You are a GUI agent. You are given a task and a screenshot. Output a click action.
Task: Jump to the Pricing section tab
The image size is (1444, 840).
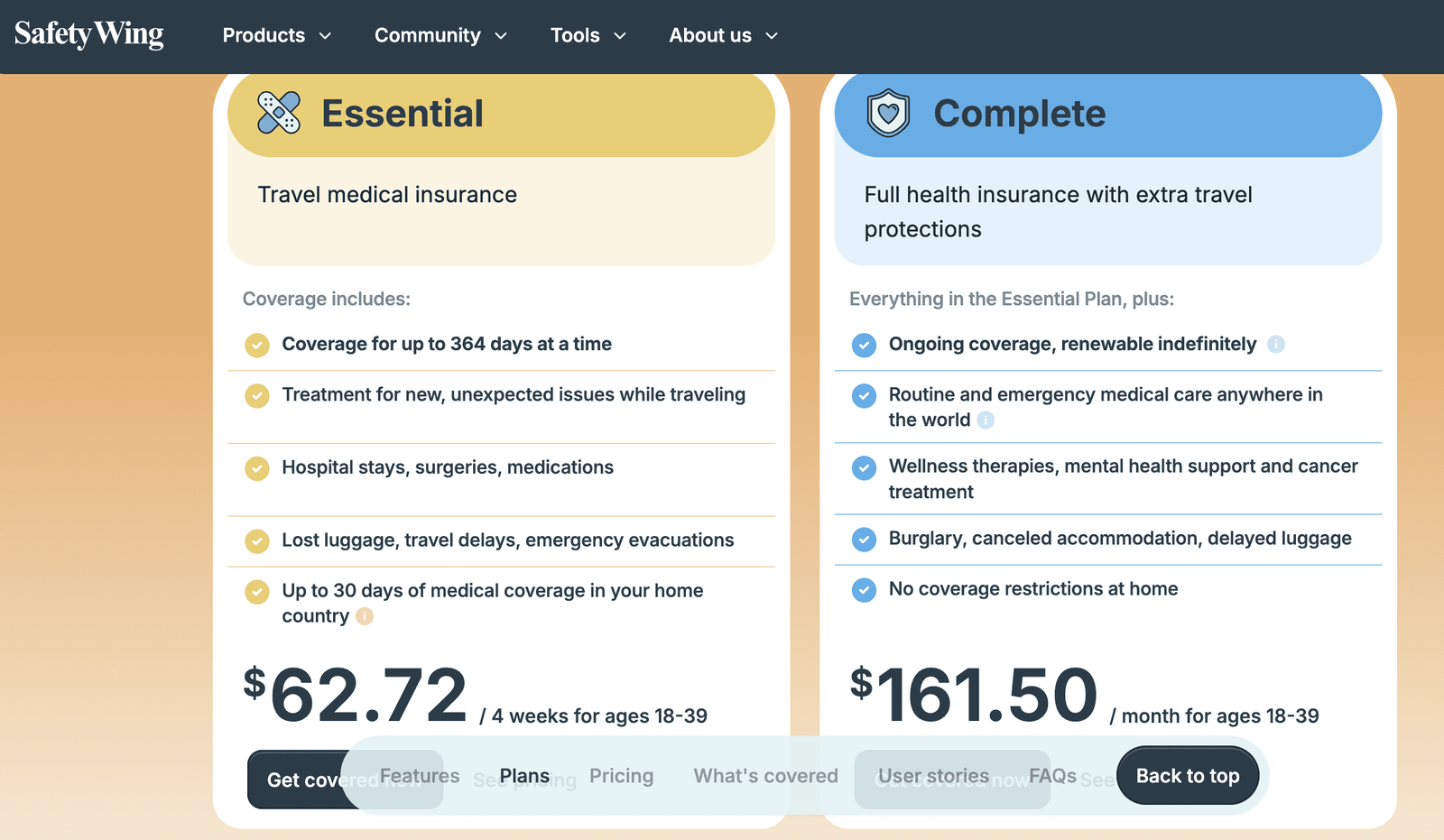[x=621, y=776]
